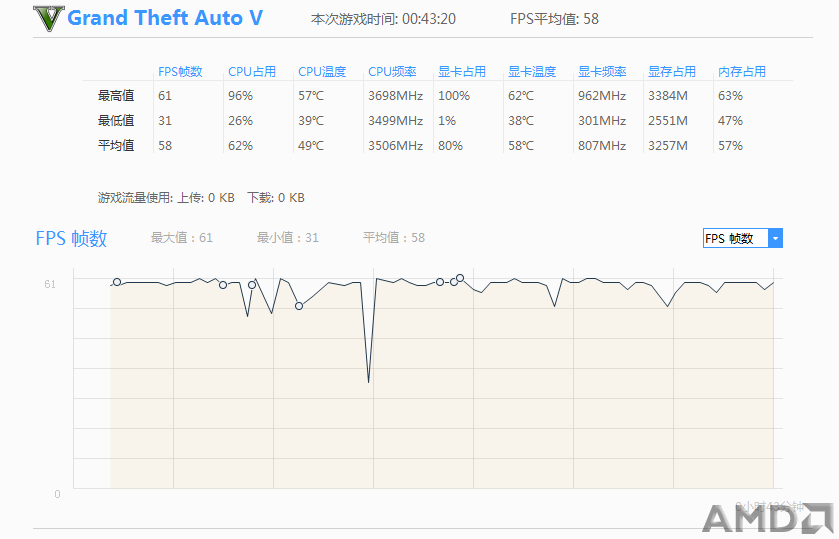Select the CPU占用 column header
Screen dimensions: 839x539
pyautogui.click(x=252, y=72)
